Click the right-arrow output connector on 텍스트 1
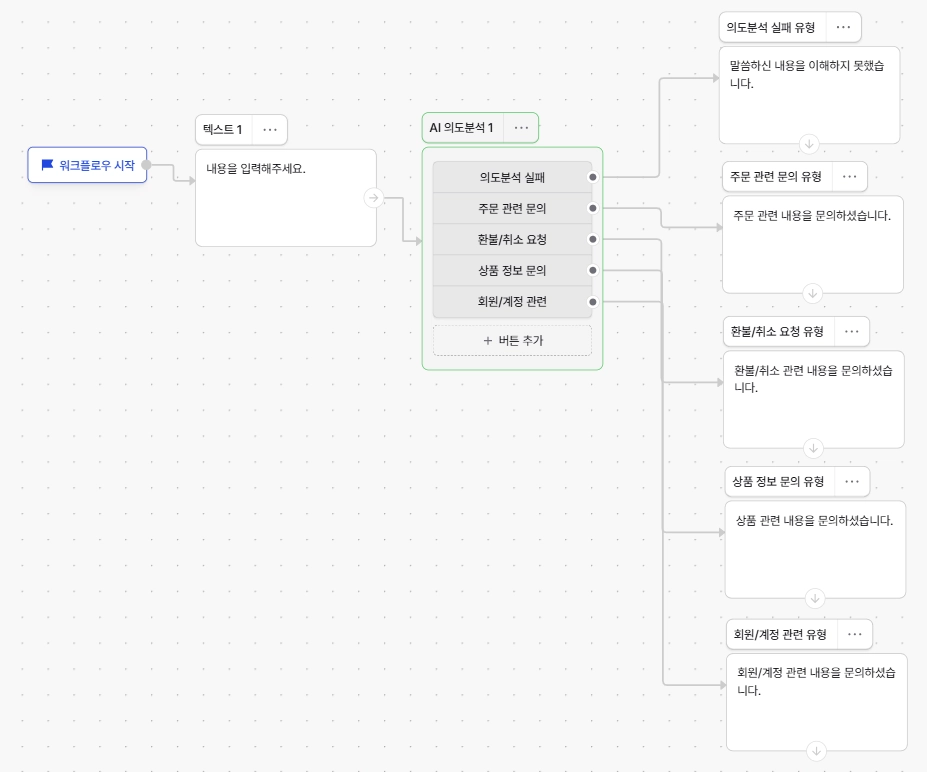This screenshot has width=927, height=772. [373, 197]
